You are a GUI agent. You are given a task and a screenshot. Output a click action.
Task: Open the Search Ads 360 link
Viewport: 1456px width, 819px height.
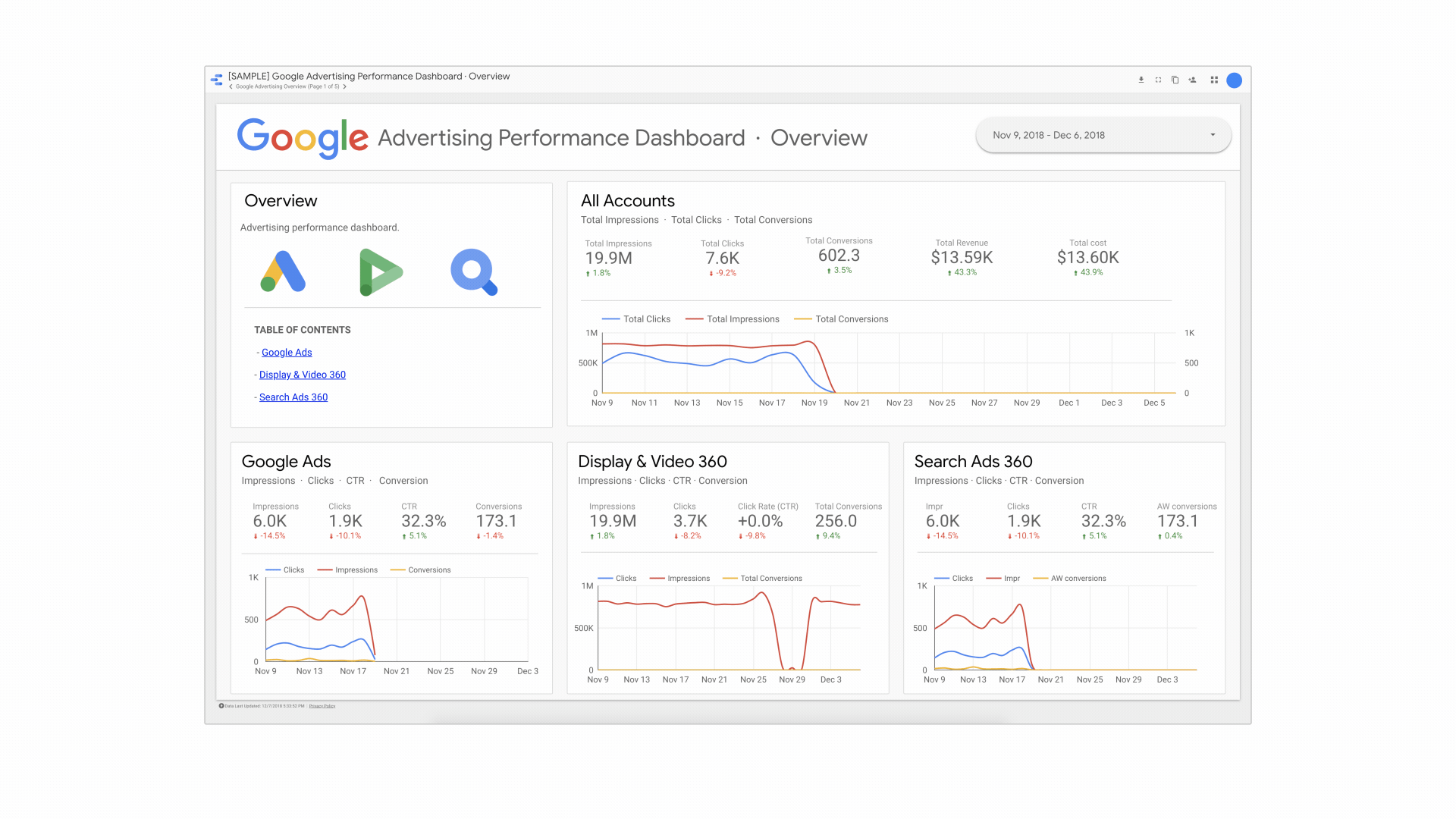pos(293,397)
